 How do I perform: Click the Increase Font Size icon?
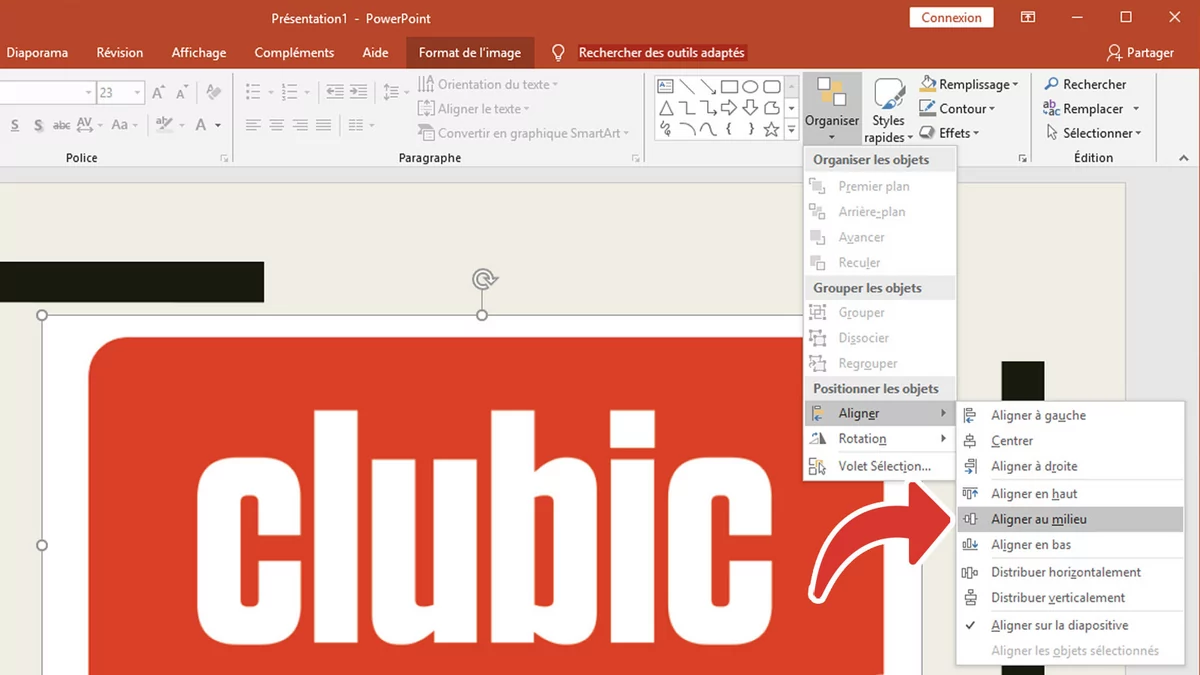click(x=159, y=93)
